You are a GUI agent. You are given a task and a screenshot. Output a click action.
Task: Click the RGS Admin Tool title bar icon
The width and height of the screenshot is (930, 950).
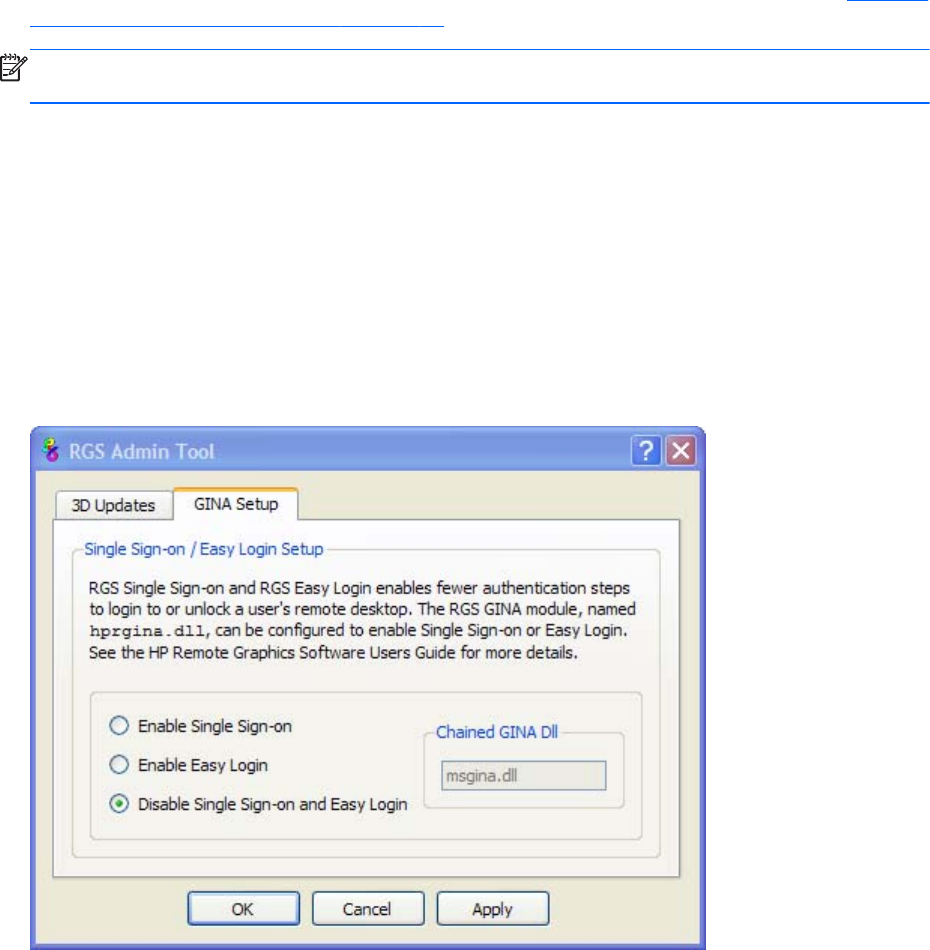coord(51,450)
